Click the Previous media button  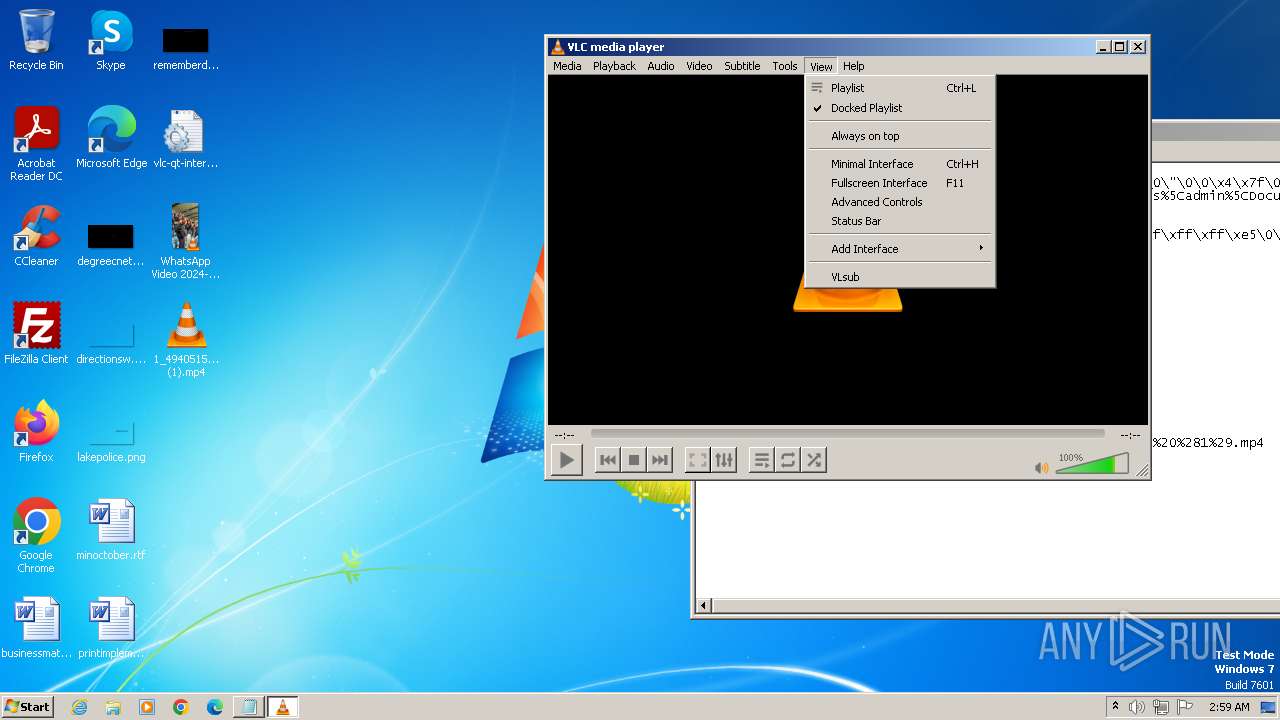(607, 460)
